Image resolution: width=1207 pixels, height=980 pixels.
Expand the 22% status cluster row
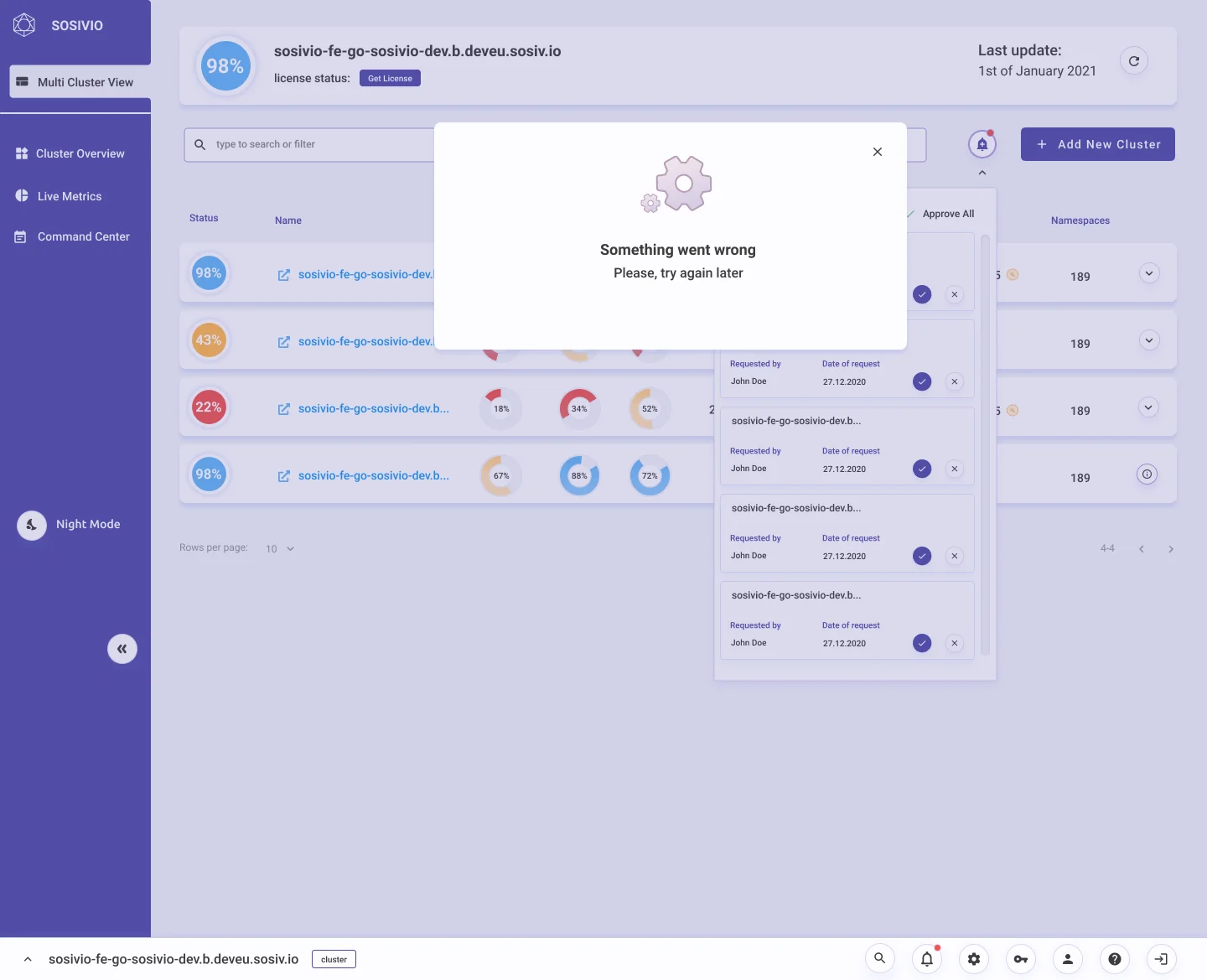pyautogui.click(x=1149, y=407)
